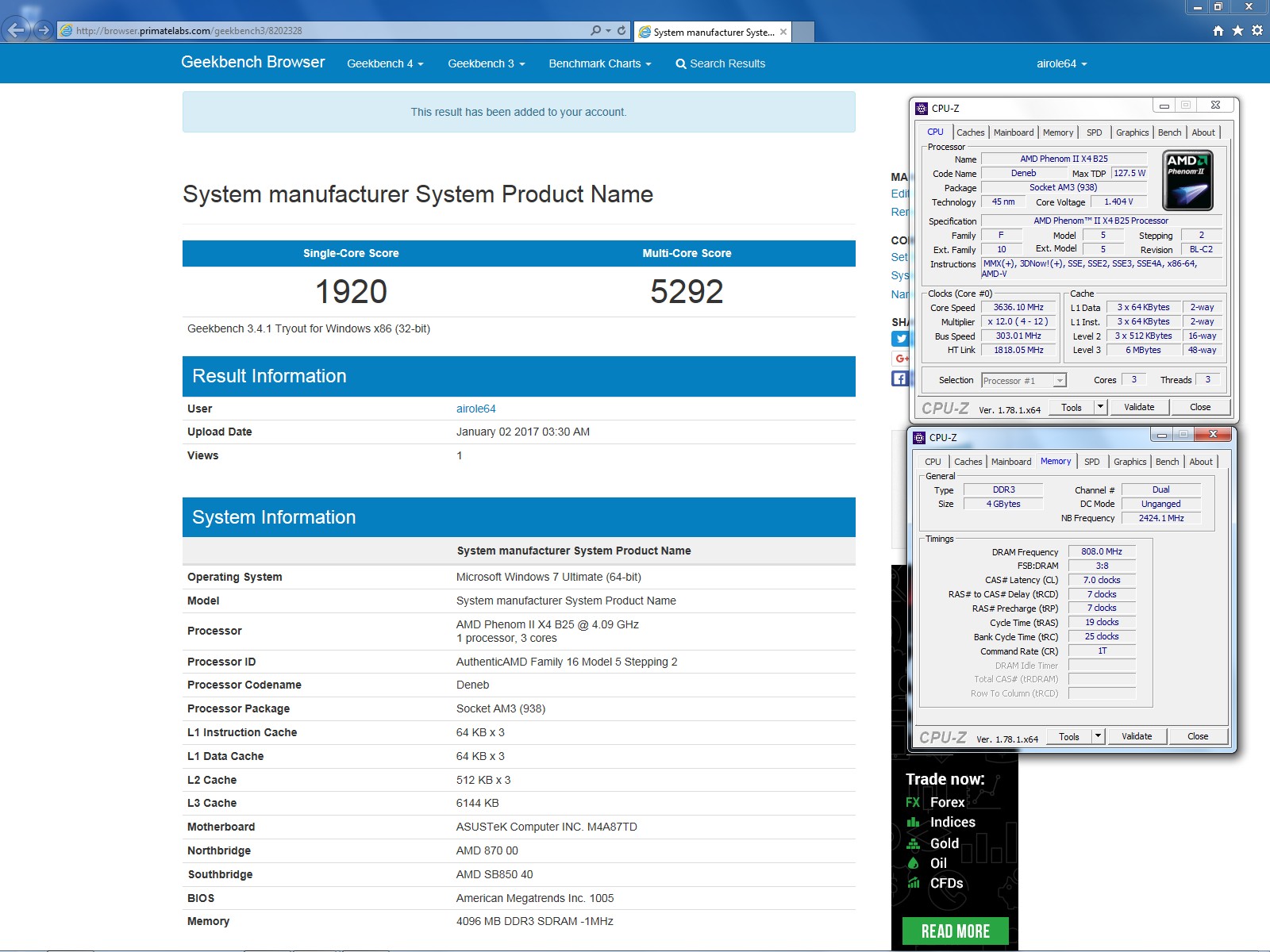Click motherboard value ASUSTeK M4A87TD
Screen dimensions: 1270x952
pos(546,827)
